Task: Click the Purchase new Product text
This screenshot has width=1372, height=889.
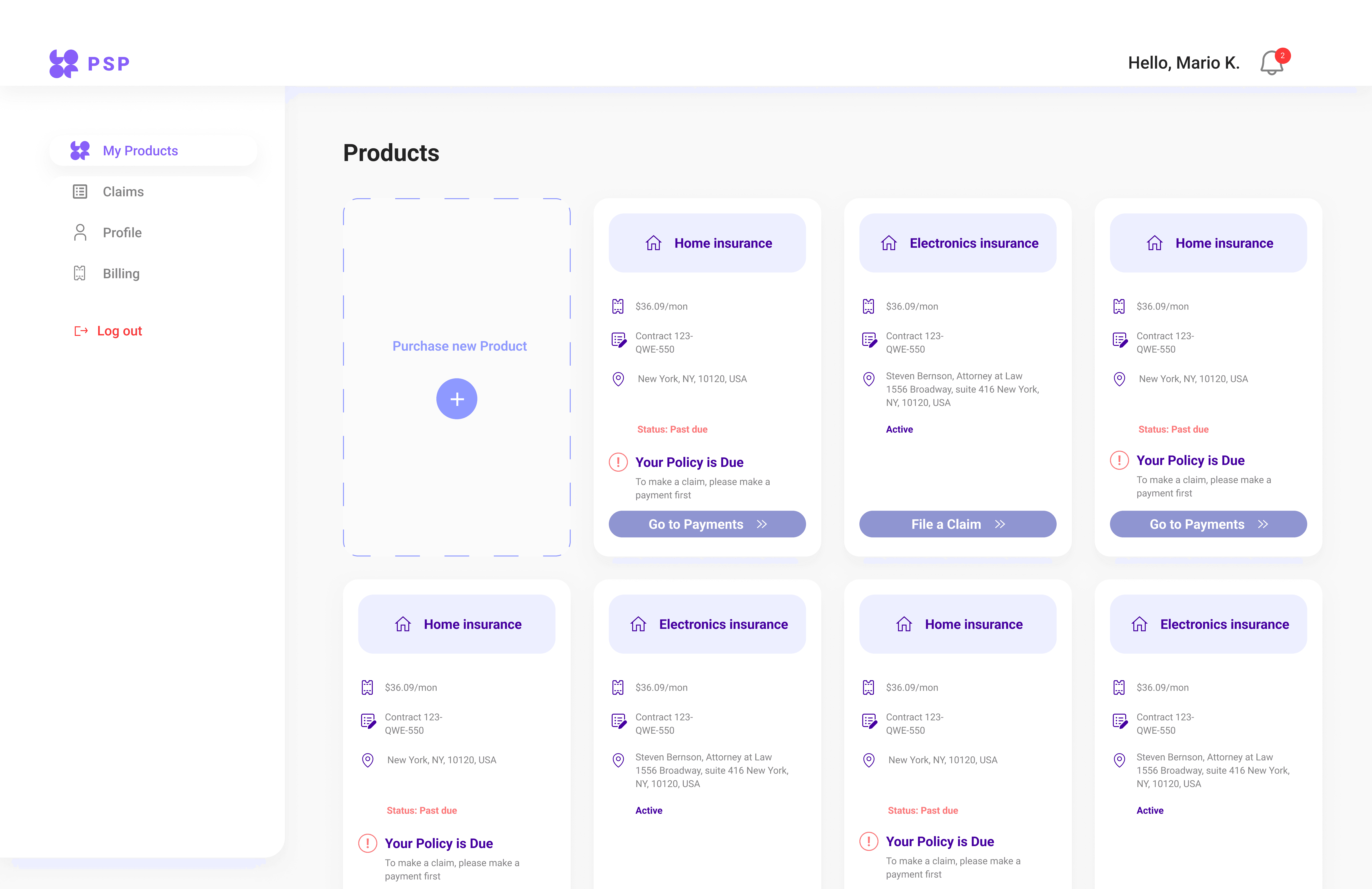Action: [x=459, y=346]
